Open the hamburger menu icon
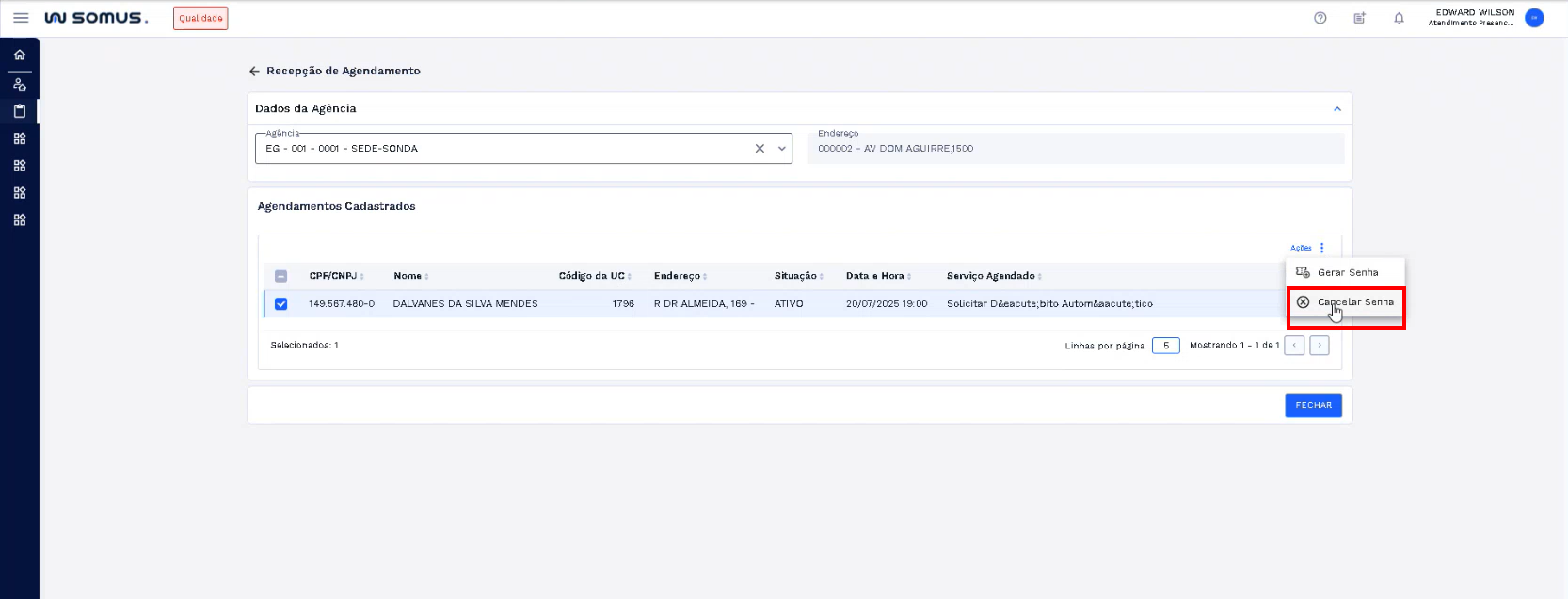1568x599 pixels. [x=21, y=18]
